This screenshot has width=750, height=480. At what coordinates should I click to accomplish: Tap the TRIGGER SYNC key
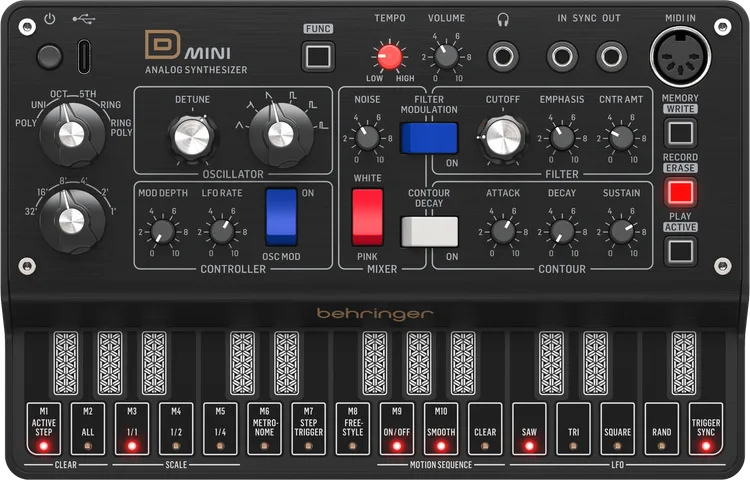(706, 429)
